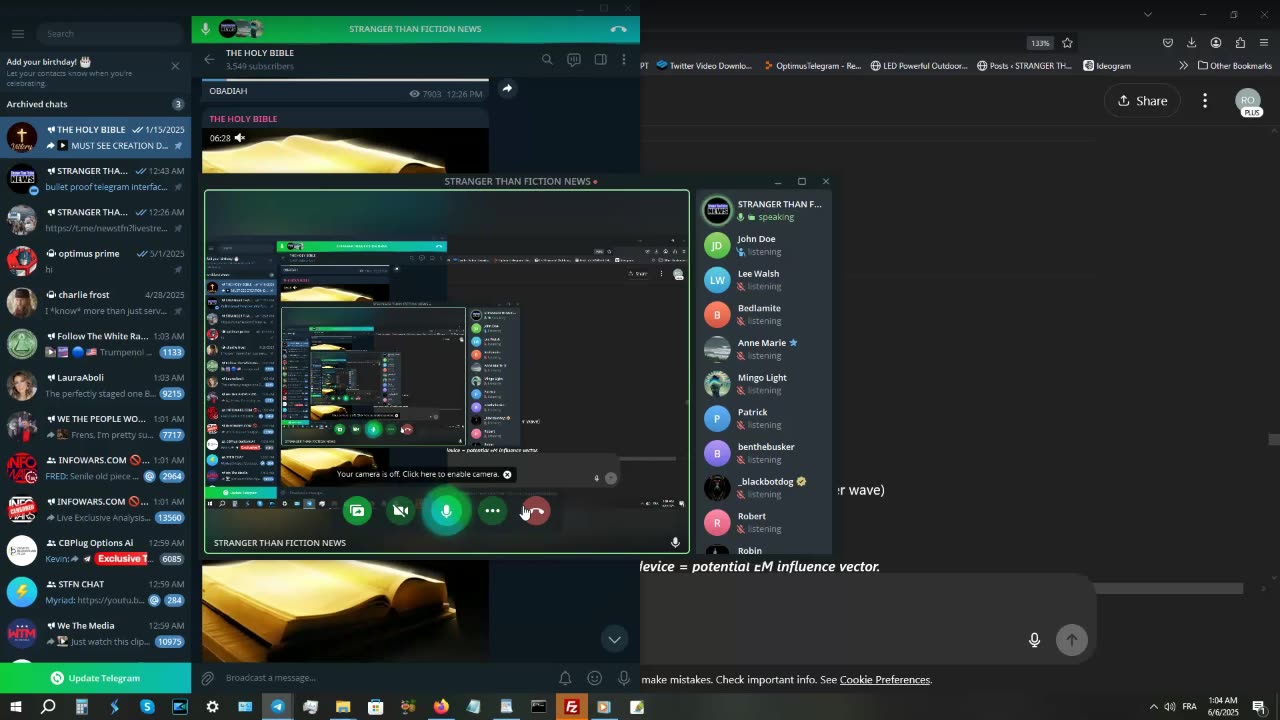Open optimus prime chat
Image resolution: width=1280 pixels, height=720 pixels.
point(95,261)
